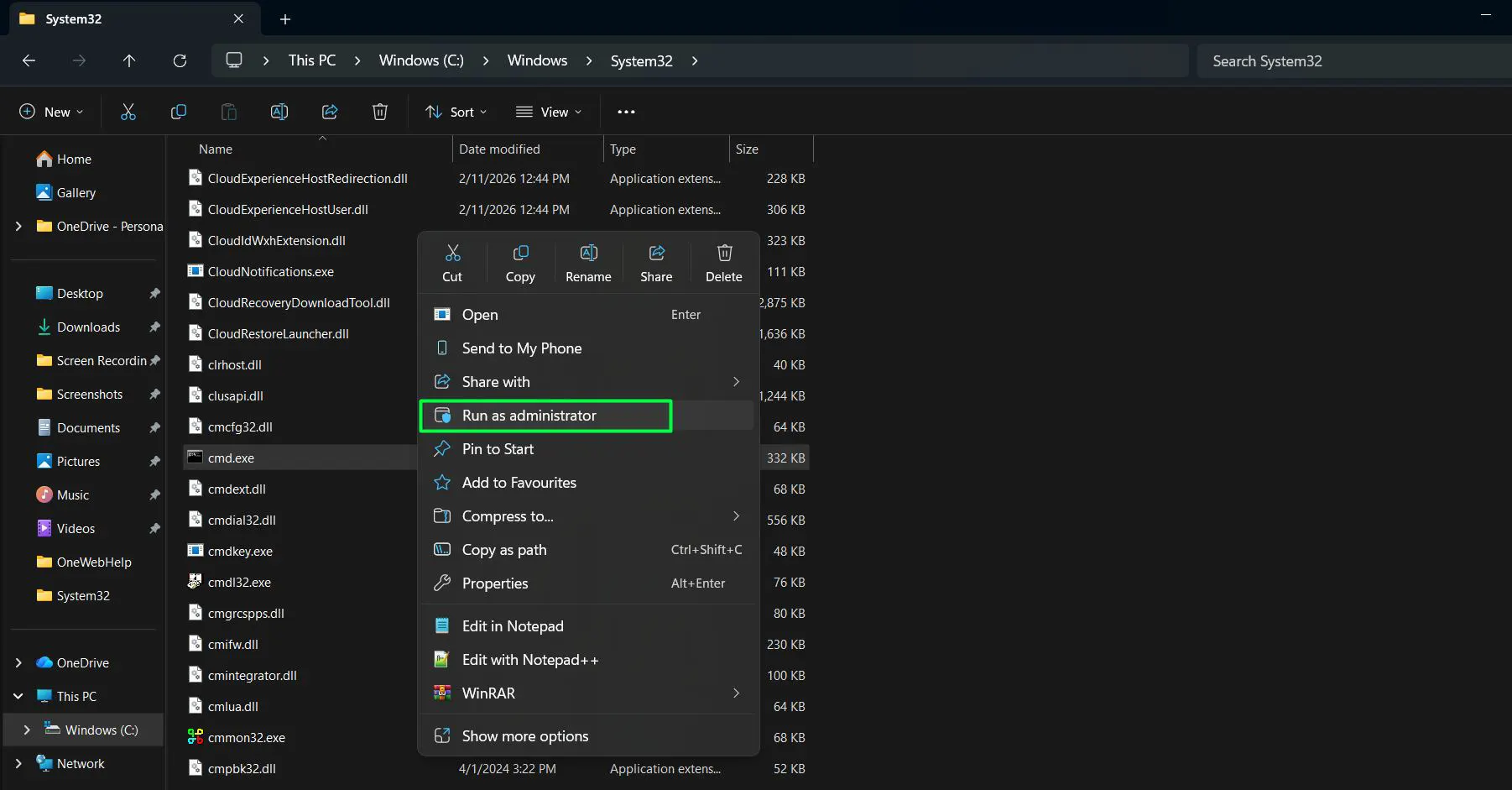The image size is (1512, 790).
Task: Select Run as administrator from the context menu
Action: [x=546, y=415]
